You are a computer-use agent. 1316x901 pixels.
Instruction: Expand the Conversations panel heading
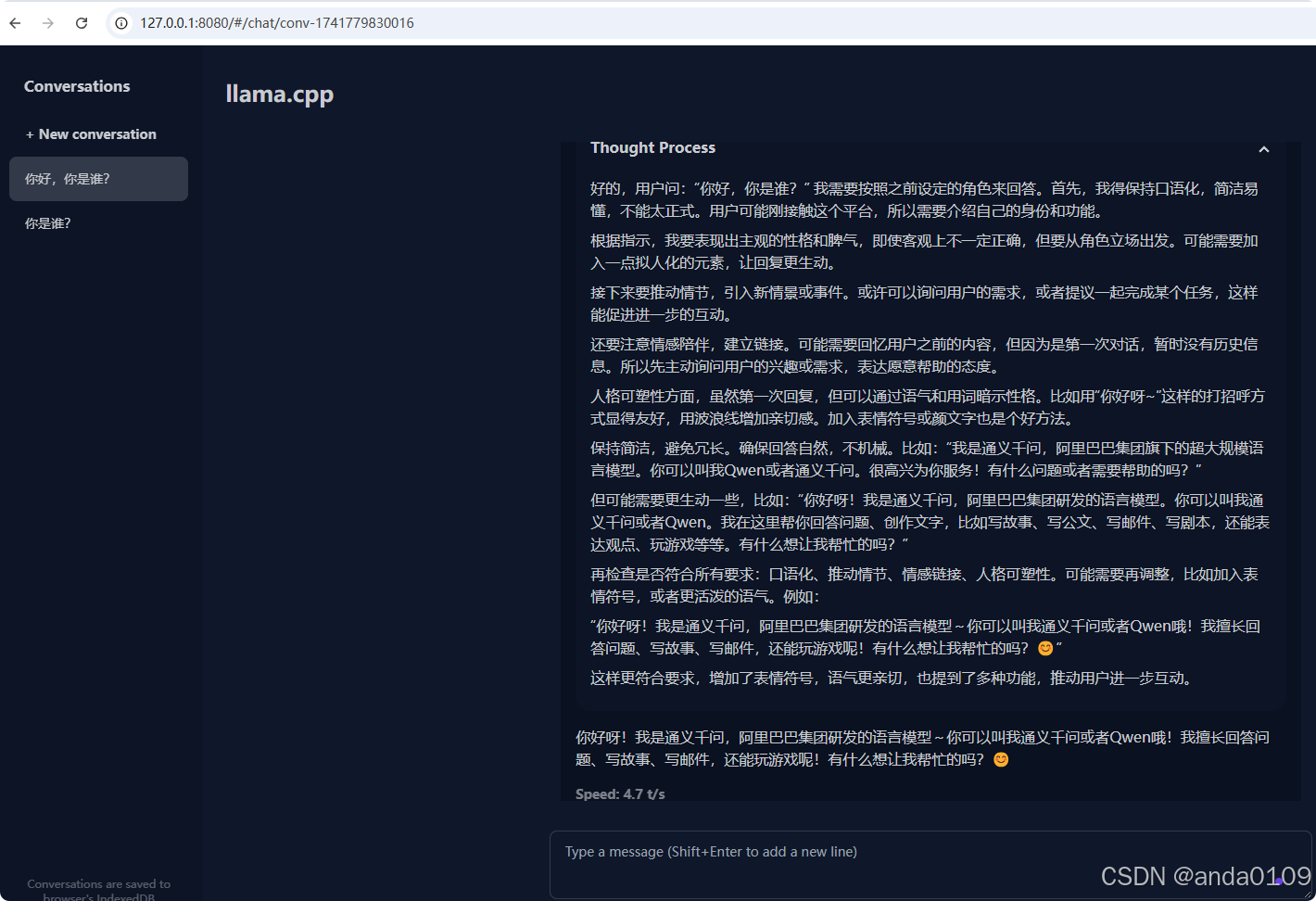pyautogui.click(x=77, y=85)
